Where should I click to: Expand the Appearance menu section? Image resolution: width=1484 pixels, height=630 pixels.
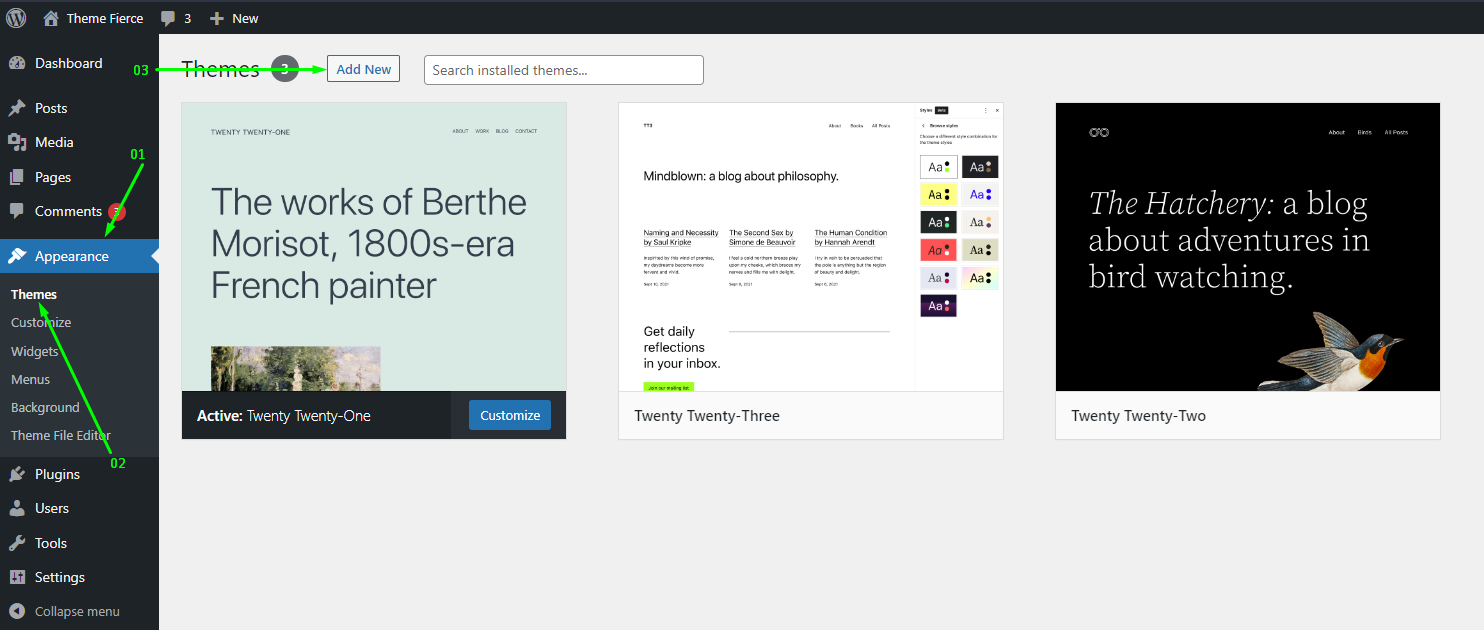[x=72, y=256]
